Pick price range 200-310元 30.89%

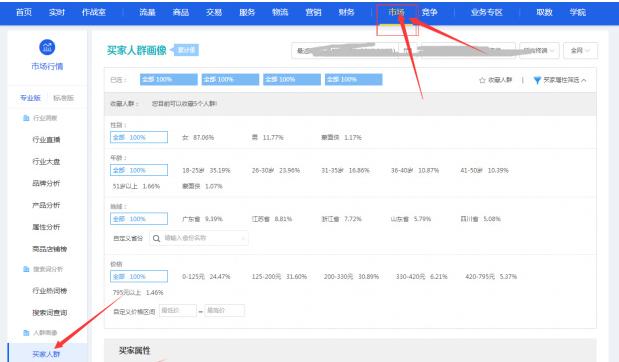click(x=351, y=277)
